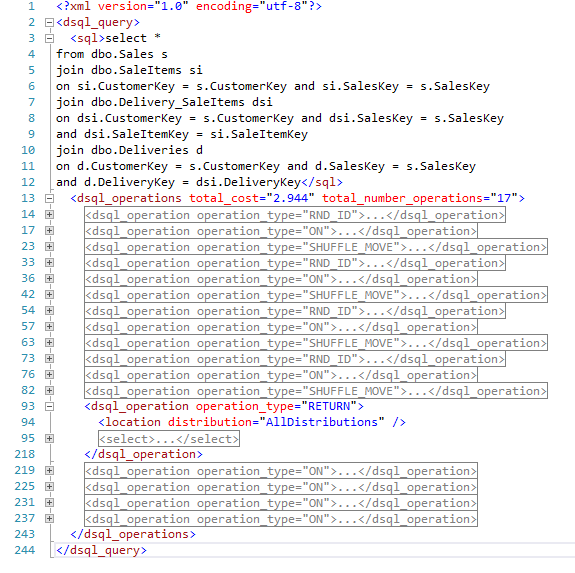Expand the ON operation on line 219

[49, 471]
